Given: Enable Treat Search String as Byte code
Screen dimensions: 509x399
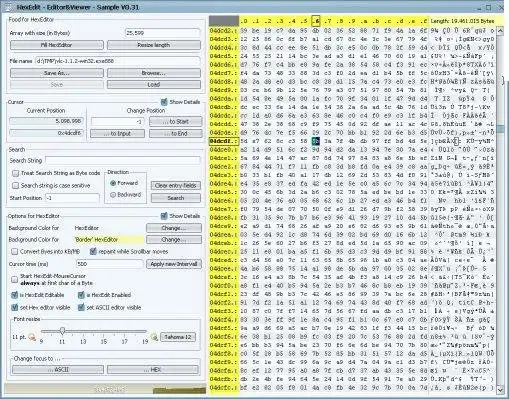Looking at the screenshot, I should pyautogui.click(x=15, y=173).
